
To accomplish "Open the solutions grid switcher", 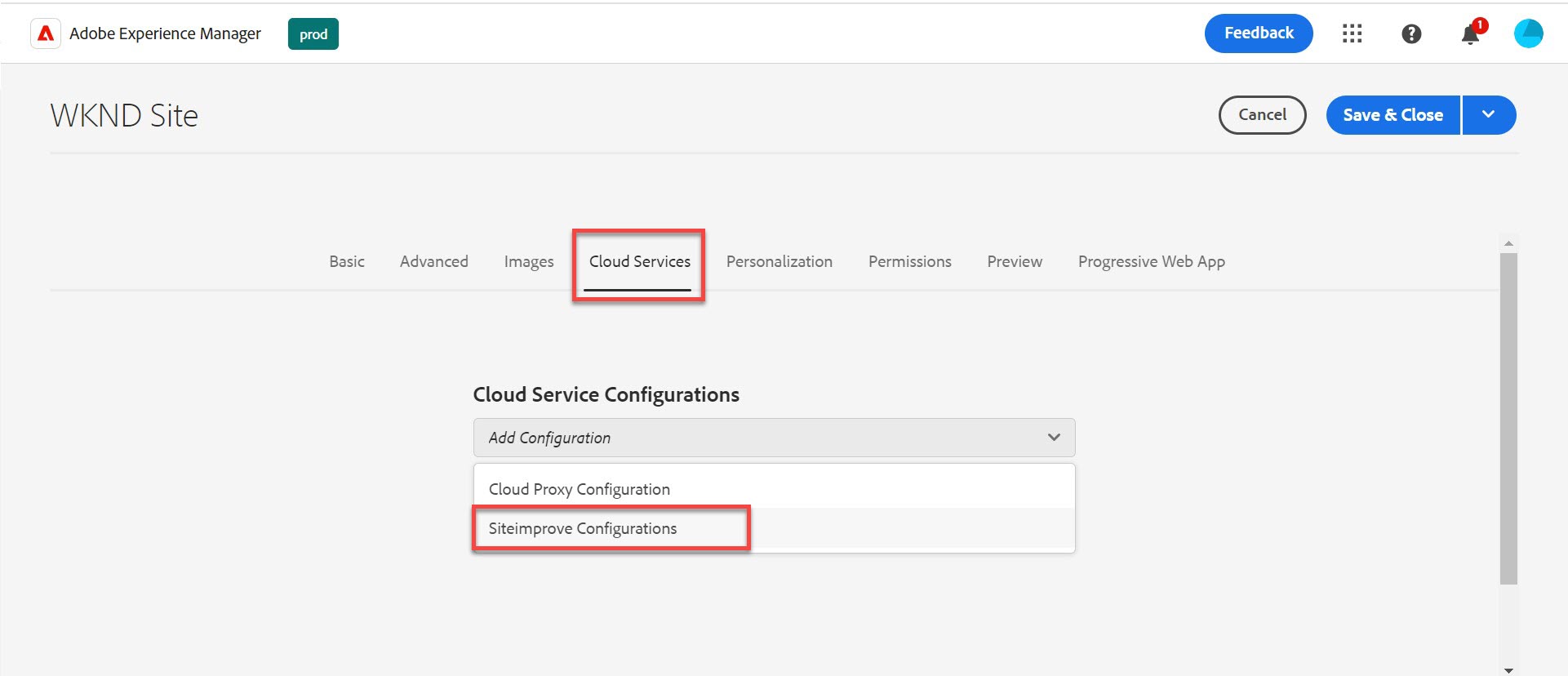I will tap(1353, 33).
